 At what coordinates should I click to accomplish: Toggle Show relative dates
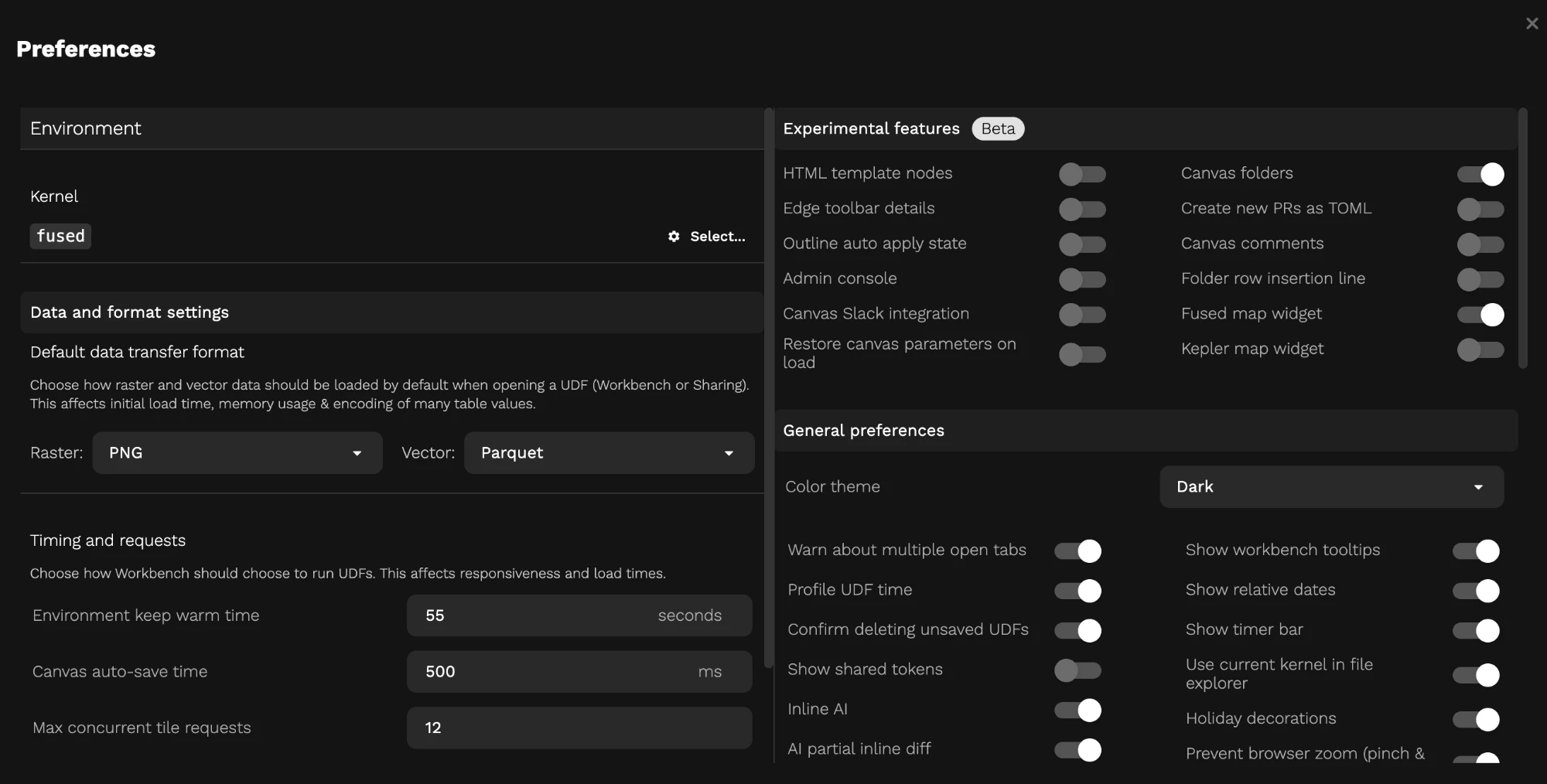[x=1476, y=591]
